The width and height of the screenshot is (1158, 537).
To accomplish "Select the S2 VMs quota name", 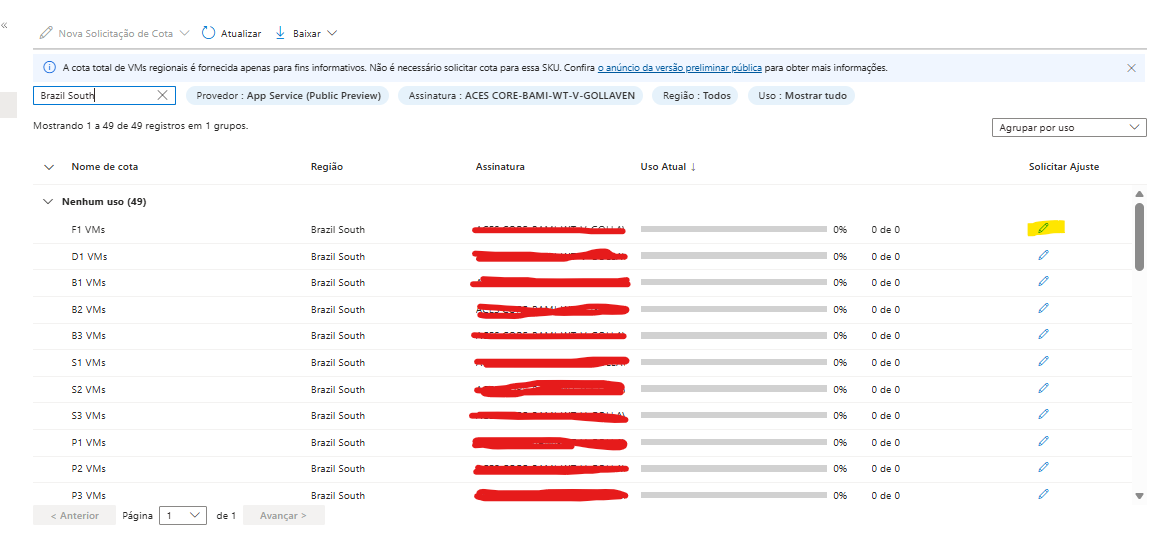I will [x=89, y=389].
